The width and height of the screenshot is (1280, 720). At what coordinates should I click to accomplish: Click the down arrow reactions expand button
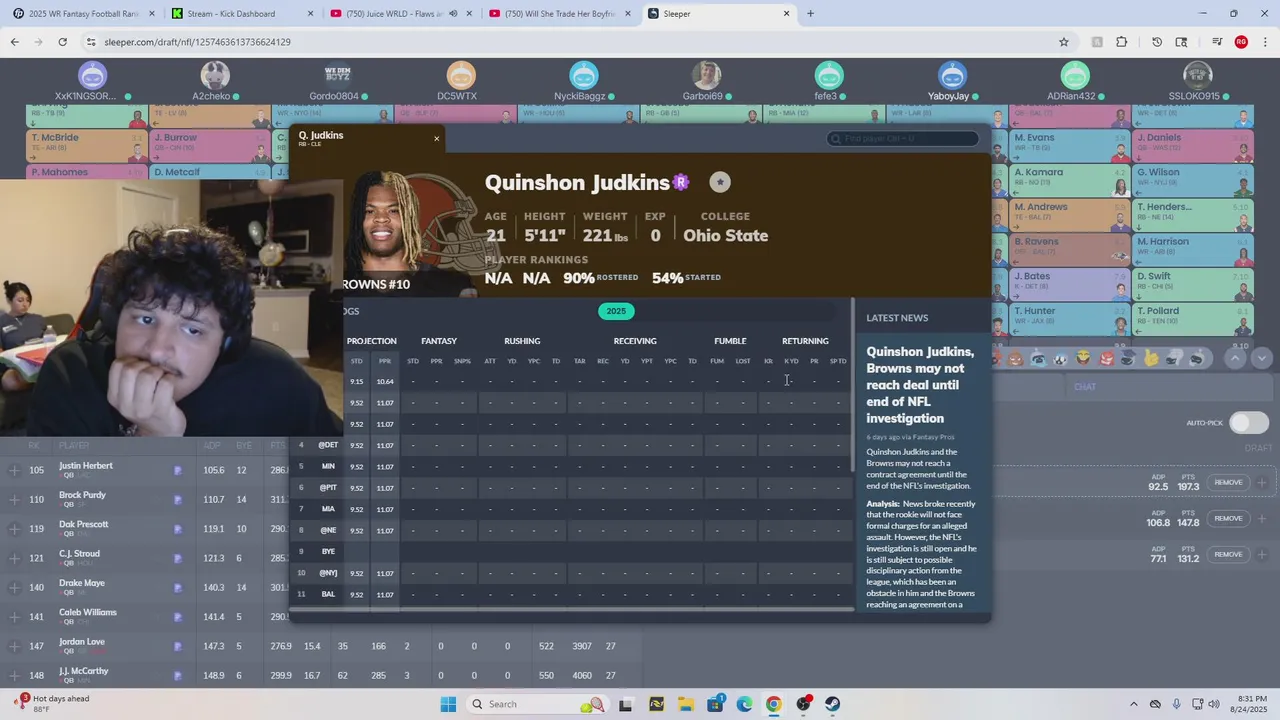tap(1262, 358)
